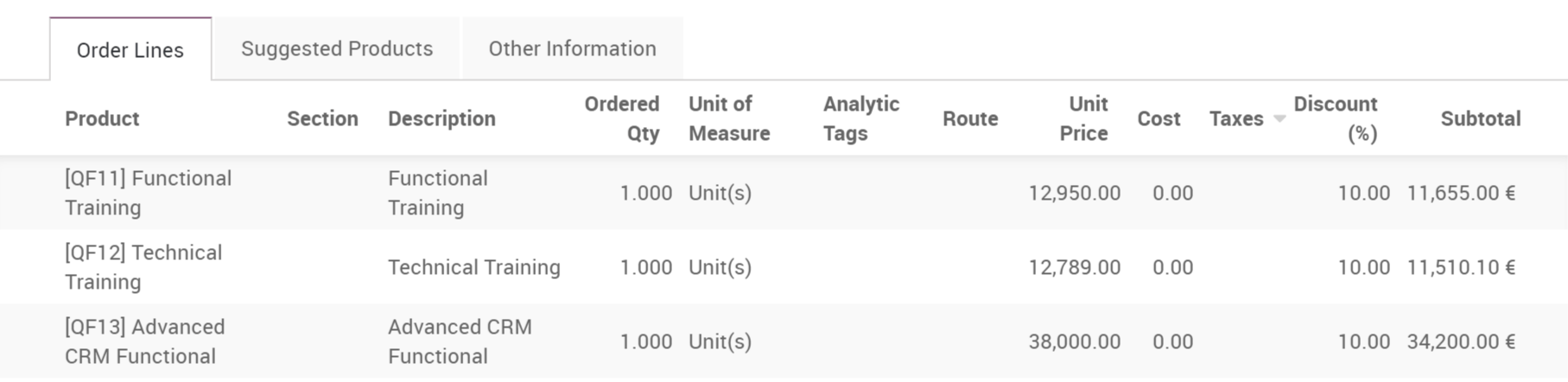Sort by the Product column header
1568x382 pixels.
click(x=102, y=119)
